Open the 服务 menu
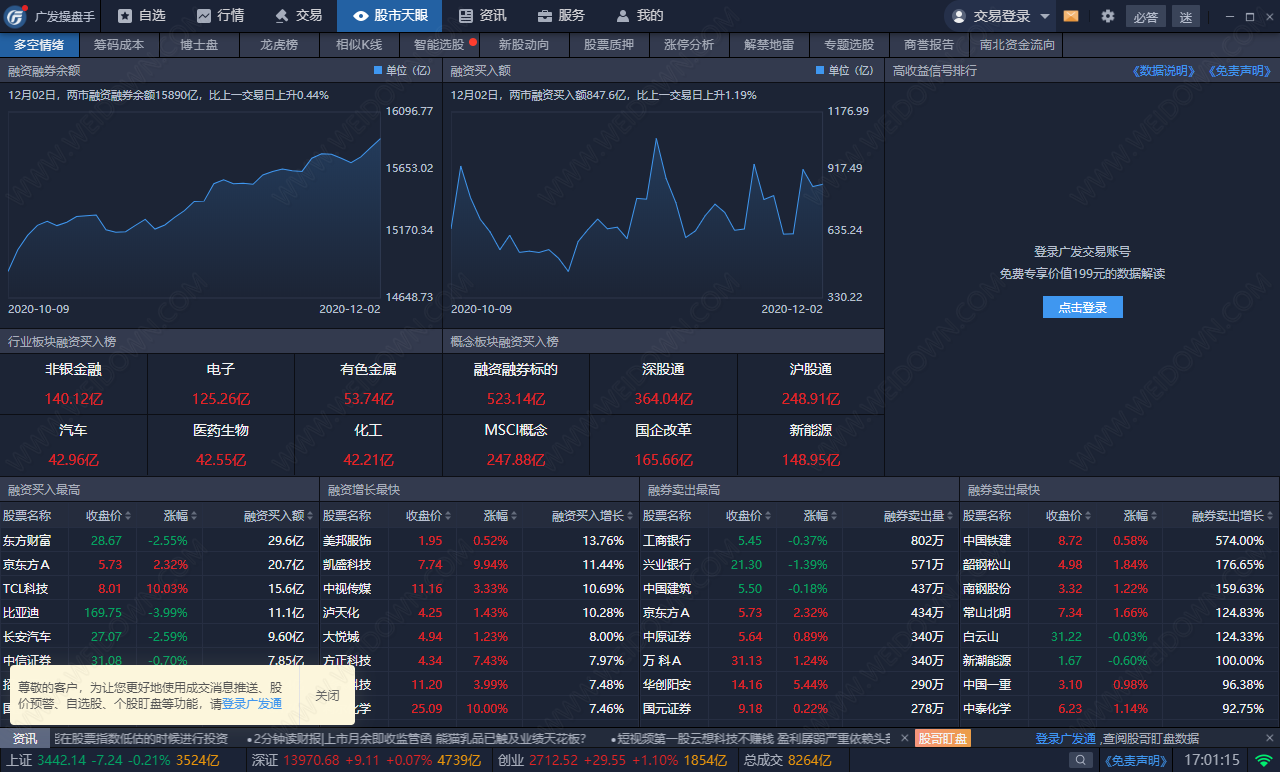The width and height of the screenshot is (1280, 772). point(561,16)
